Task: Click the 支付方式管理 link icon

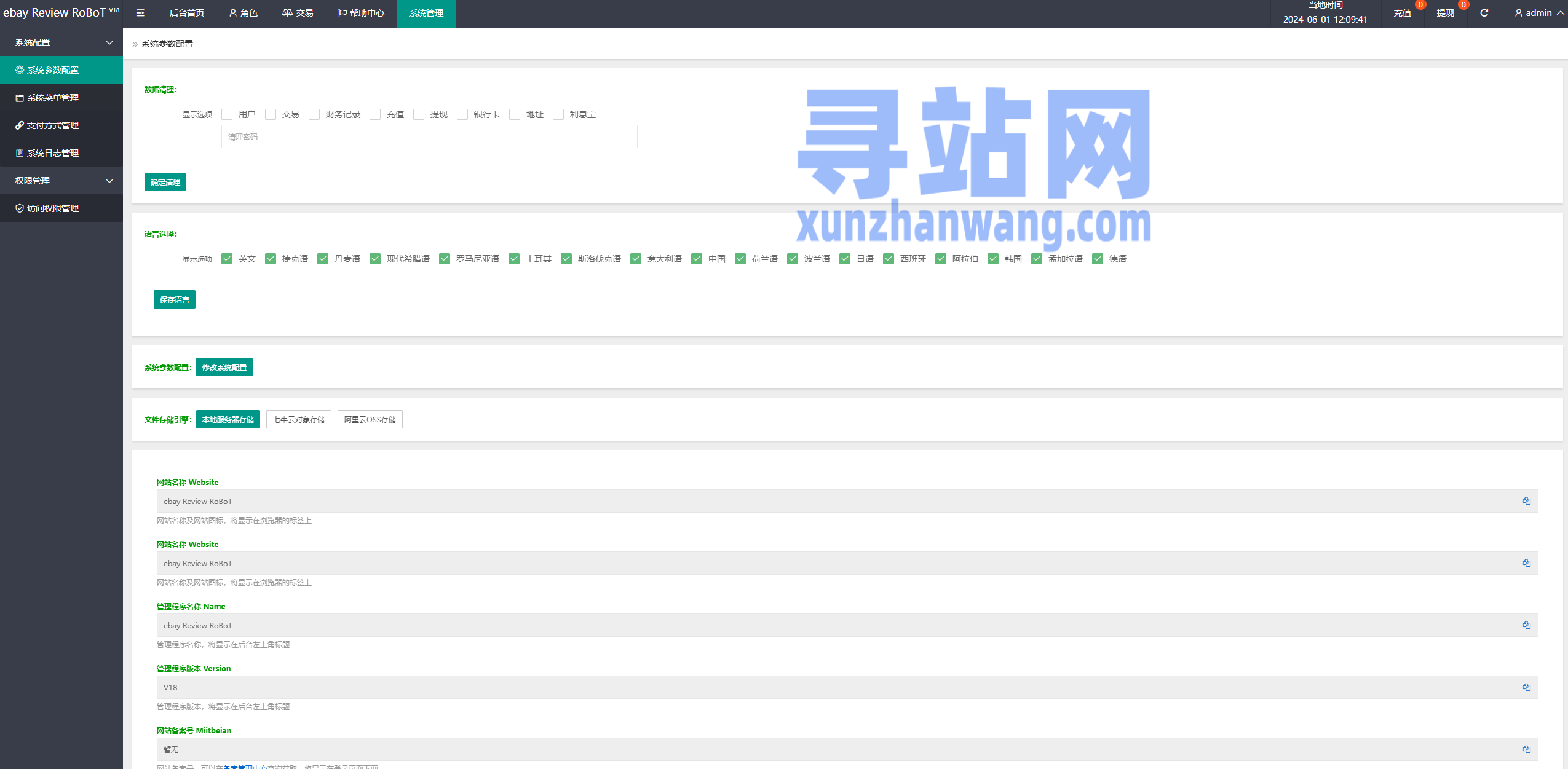Action: point(20,125)
